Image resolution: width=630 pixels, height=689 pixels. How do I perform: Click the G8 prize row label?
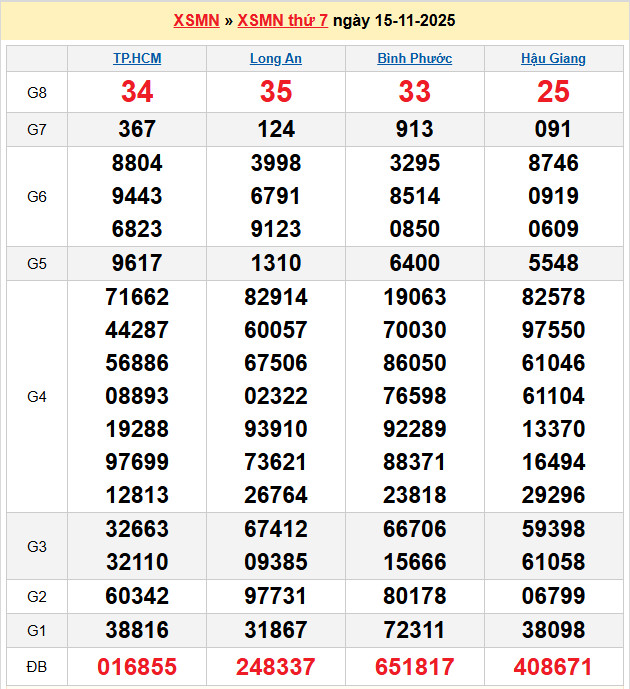click(x=37, y=92)
